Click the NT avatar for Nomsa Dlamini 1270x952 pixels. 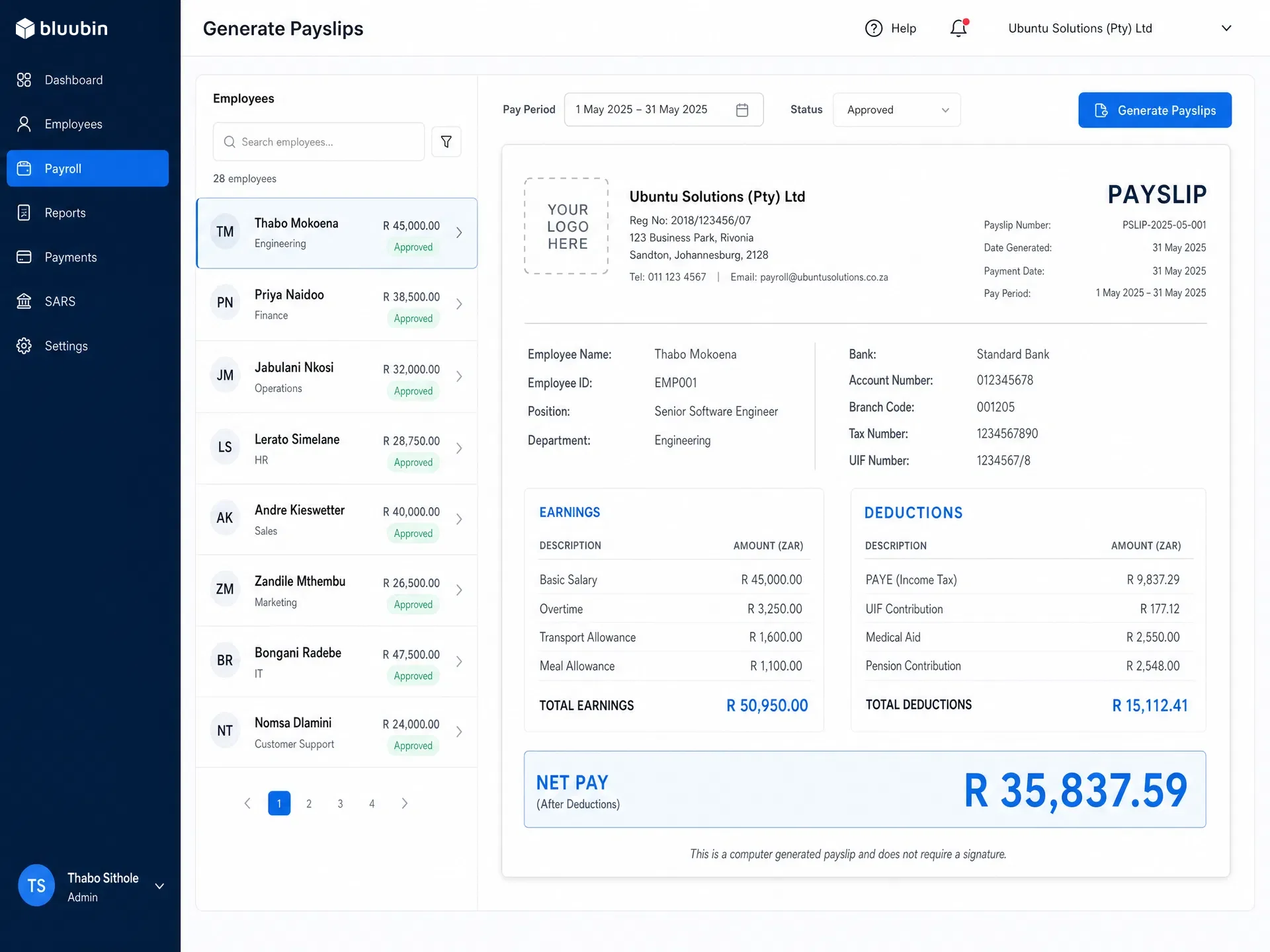coord(225,731)
